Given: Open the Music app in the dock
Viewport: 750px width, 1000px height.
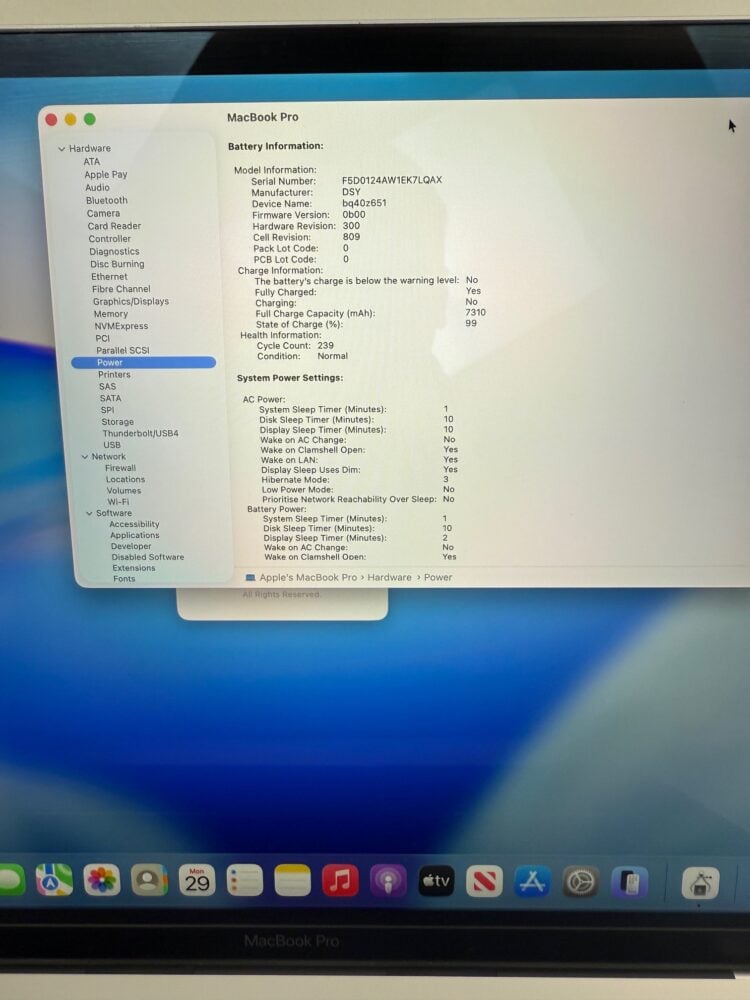Looking at the screenshot, I should coord(340,880).
